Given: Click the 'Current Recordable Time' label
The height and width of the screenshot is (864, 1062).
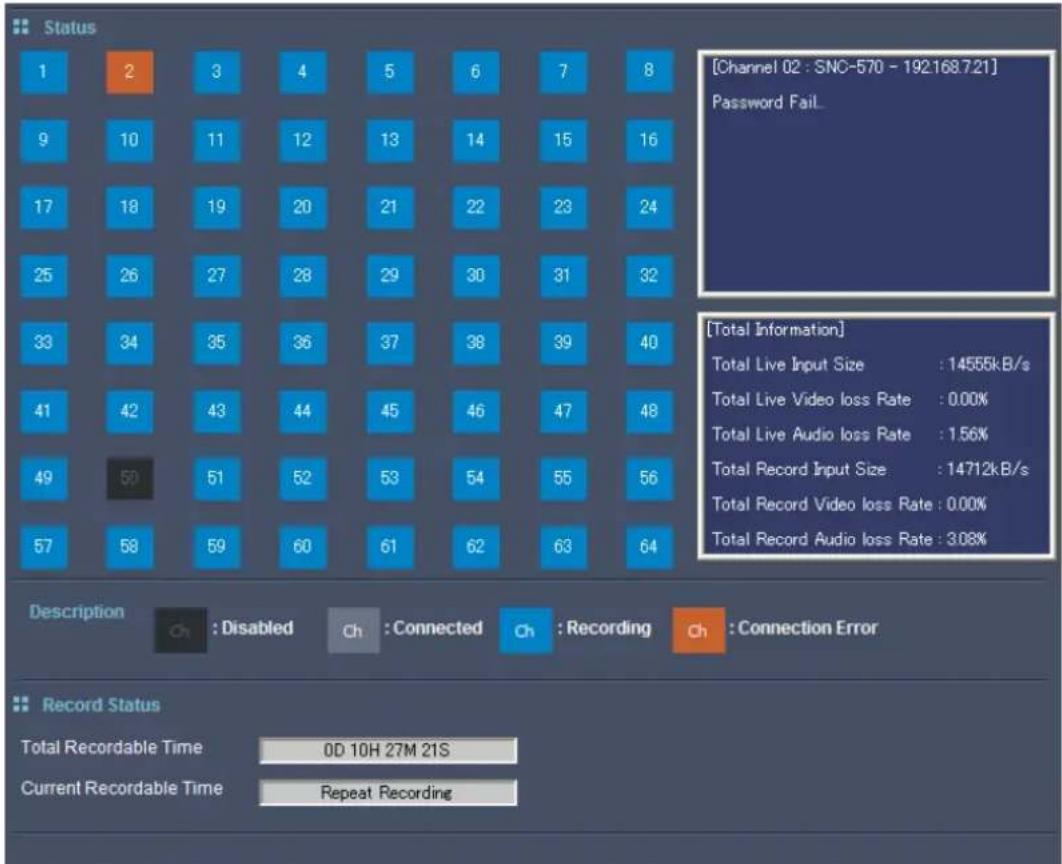Looking at the screenshot, I should point(122,788).
